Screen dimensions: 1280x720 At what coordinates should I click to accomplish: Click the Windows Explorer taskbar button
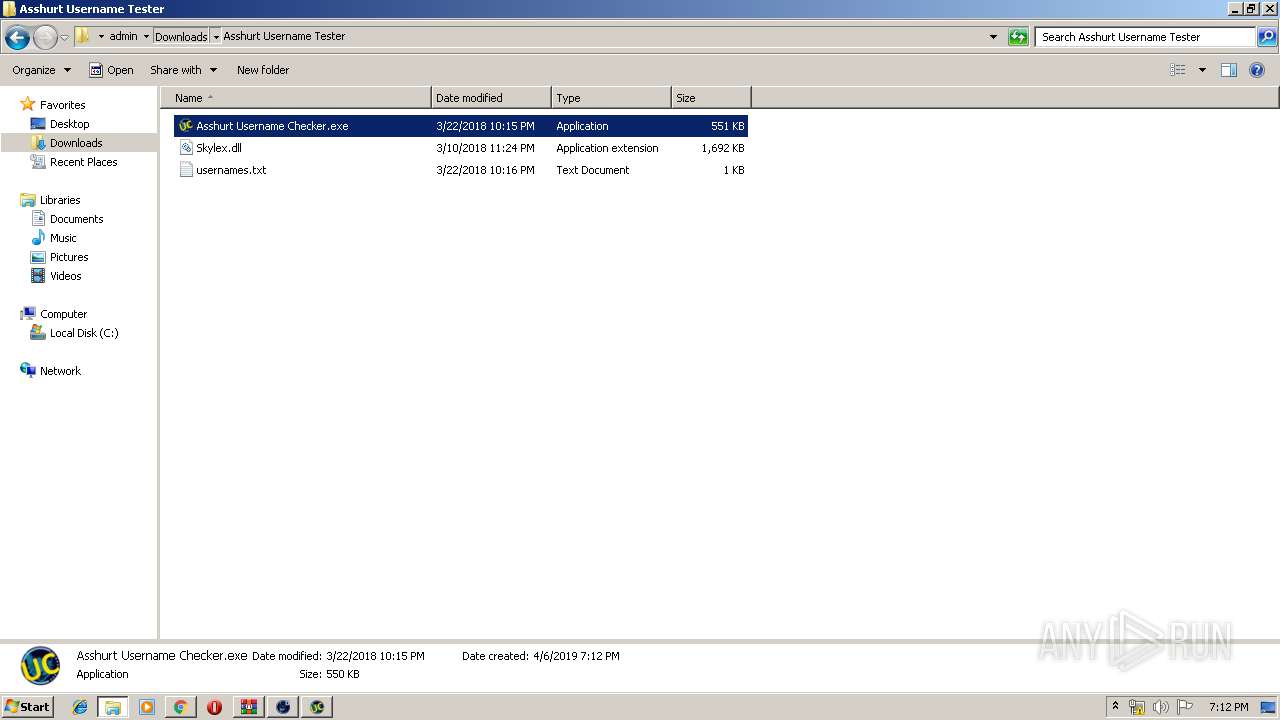coord(113,707)
